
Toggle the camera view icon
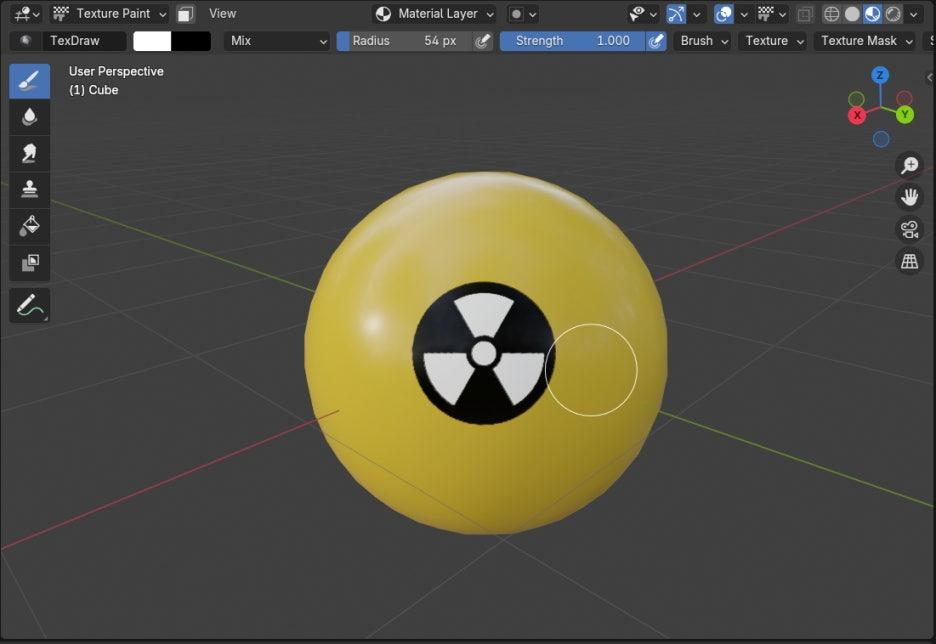coord(909,229)
